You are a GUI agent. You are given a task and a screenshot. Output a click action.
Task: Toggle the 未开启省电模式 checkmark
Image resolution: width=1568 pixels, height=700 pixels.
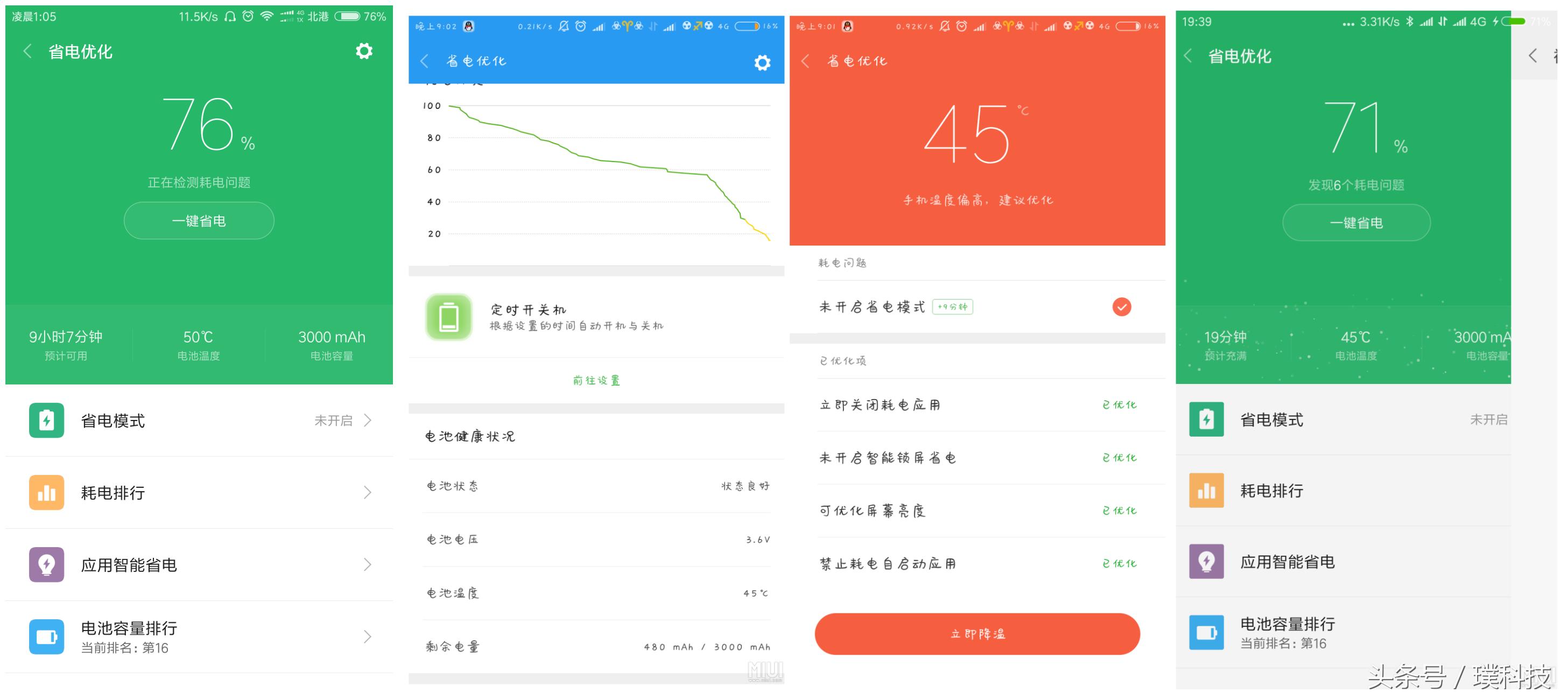1122,307
